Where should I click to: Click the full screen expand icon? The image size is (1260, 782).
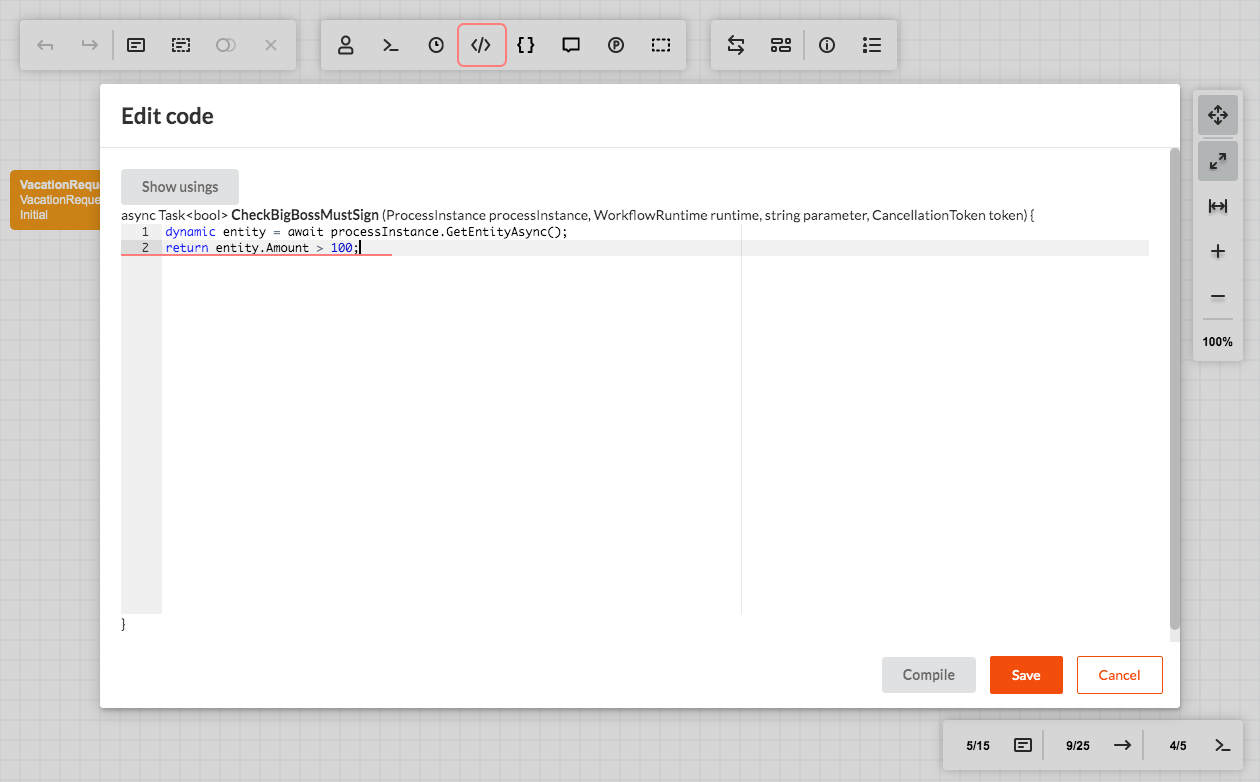tap(1218, 161)
